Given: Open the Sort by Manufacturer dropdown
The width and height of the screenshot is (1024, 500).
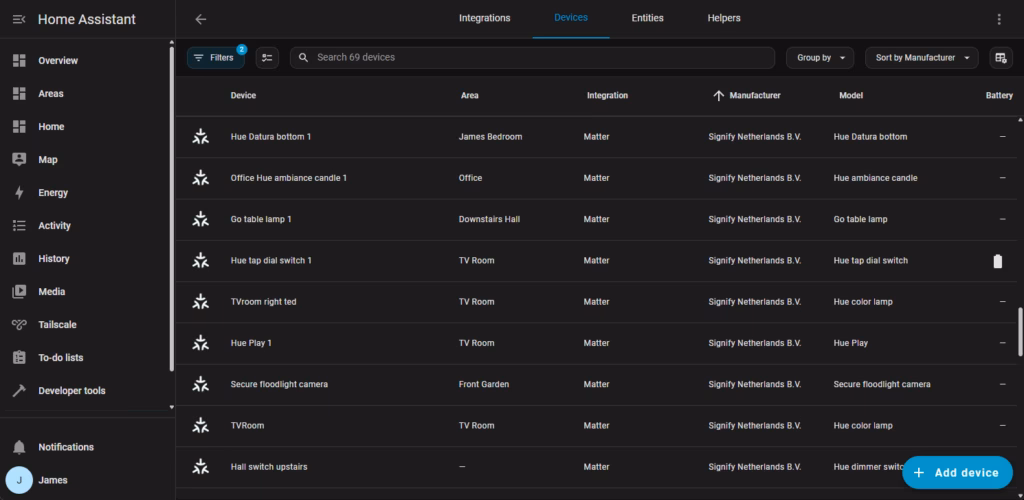Looking at the screenshot, I should (x=921, y=58).
